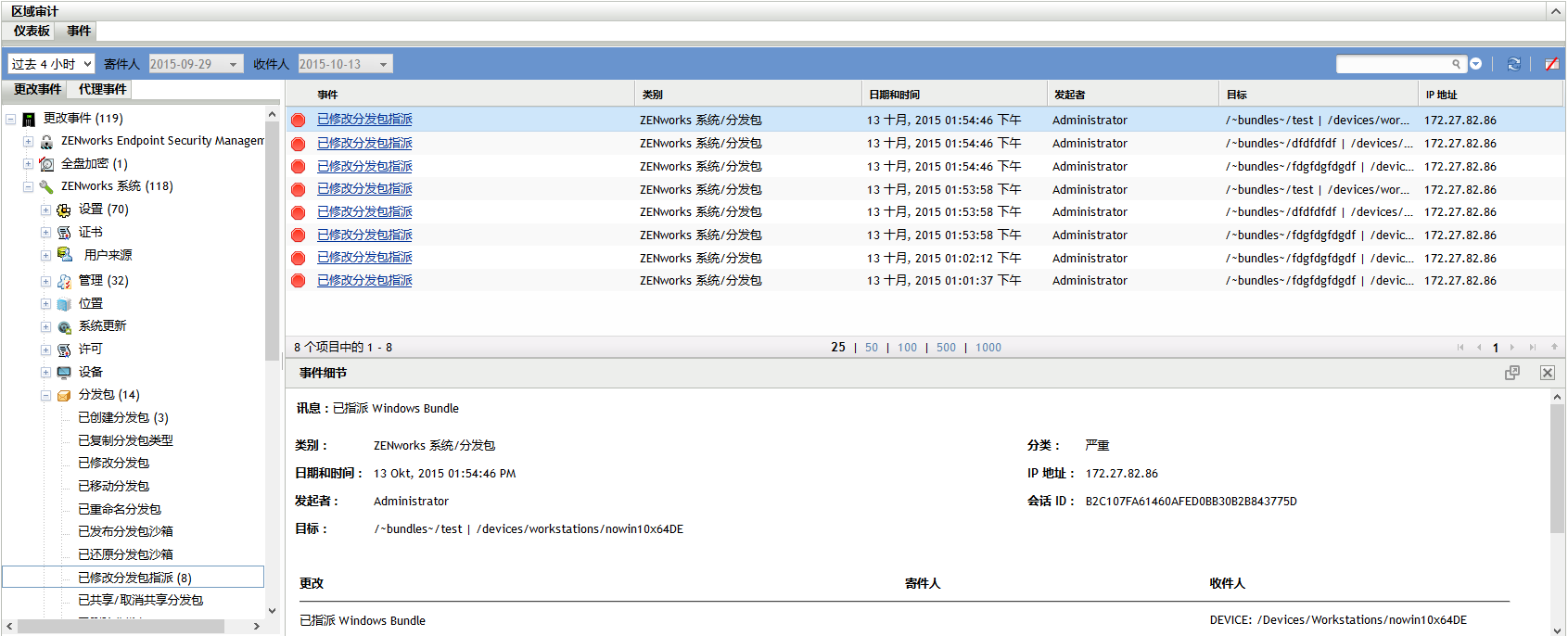Expand the 设置 (70) node
Viewport: 1568px width, 636px height.
pyautogui.click(x=45, y=210)
